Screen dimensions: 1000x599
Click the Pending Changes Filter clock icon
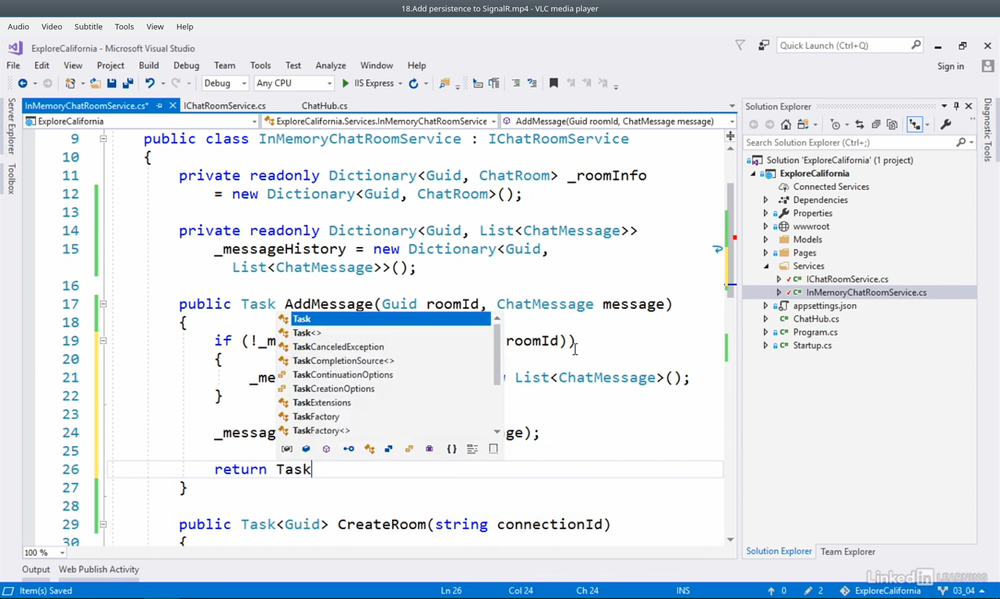[x=835, y=124]
